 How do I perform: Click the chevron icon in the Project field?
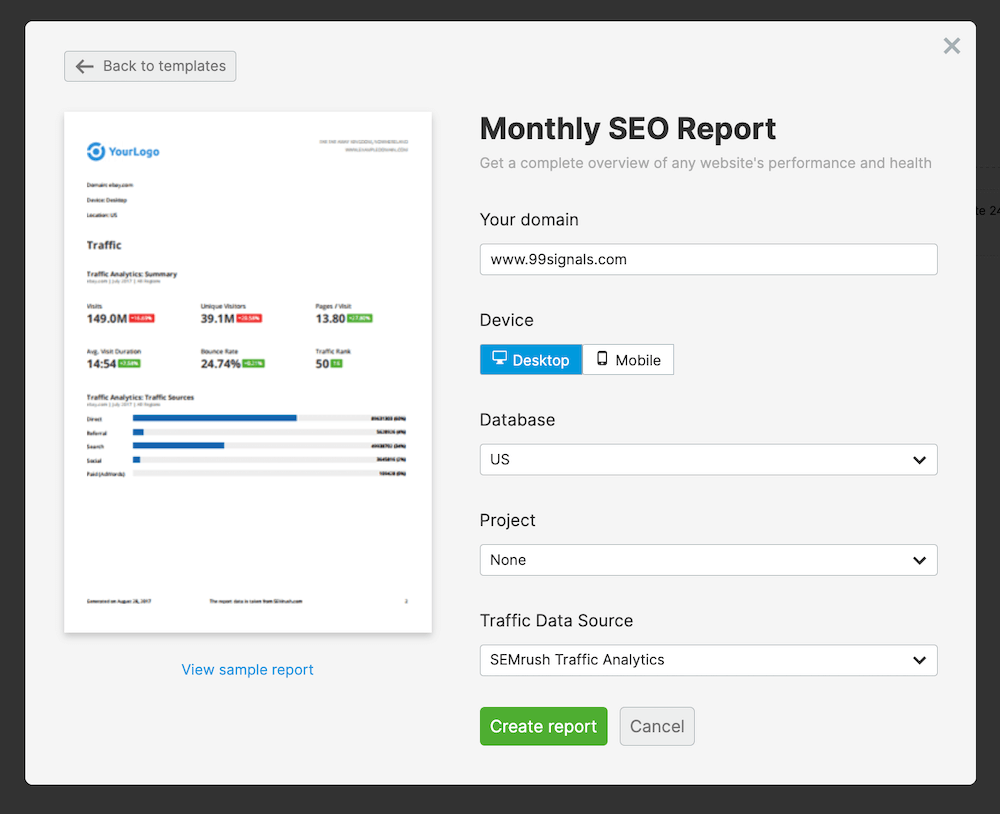pyautogui.click(x=919, y=560)
